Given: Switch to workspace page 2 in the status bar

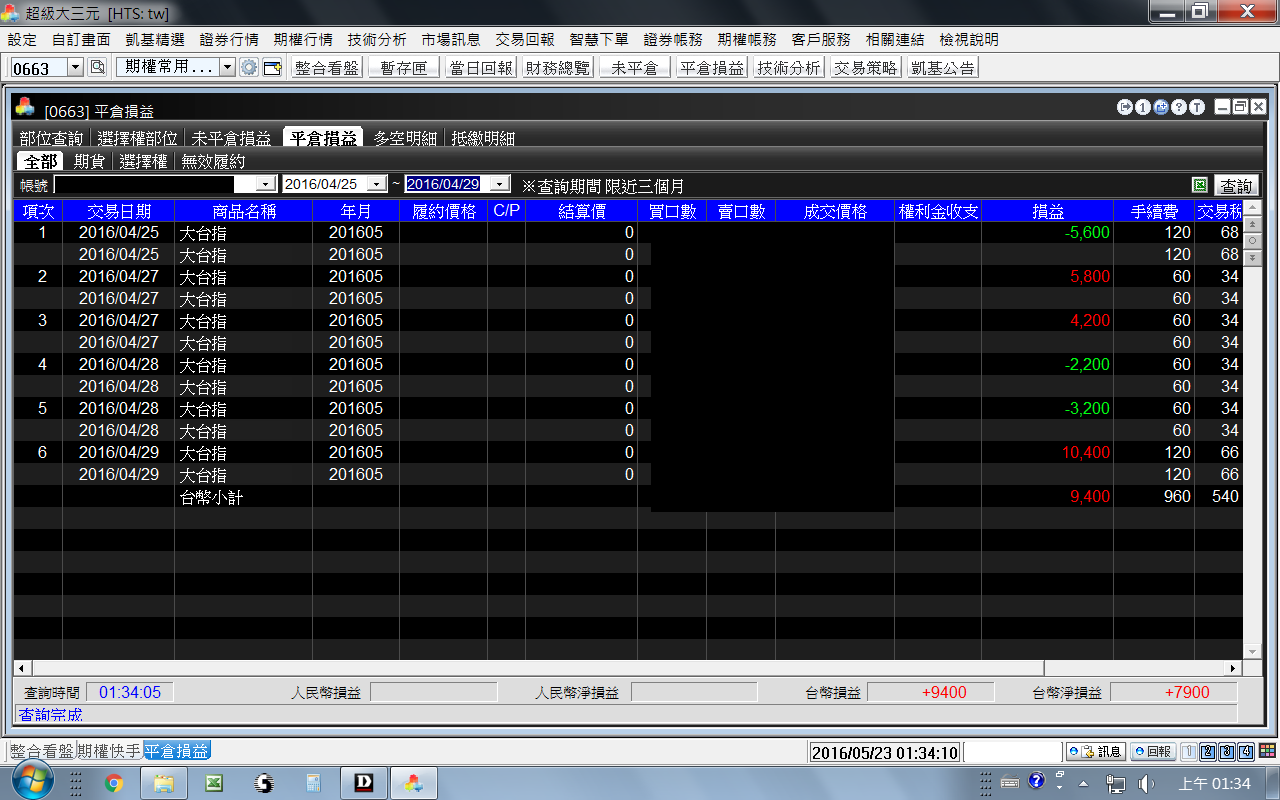Looking at the screenshot, I should click(x=1208, y=751).
